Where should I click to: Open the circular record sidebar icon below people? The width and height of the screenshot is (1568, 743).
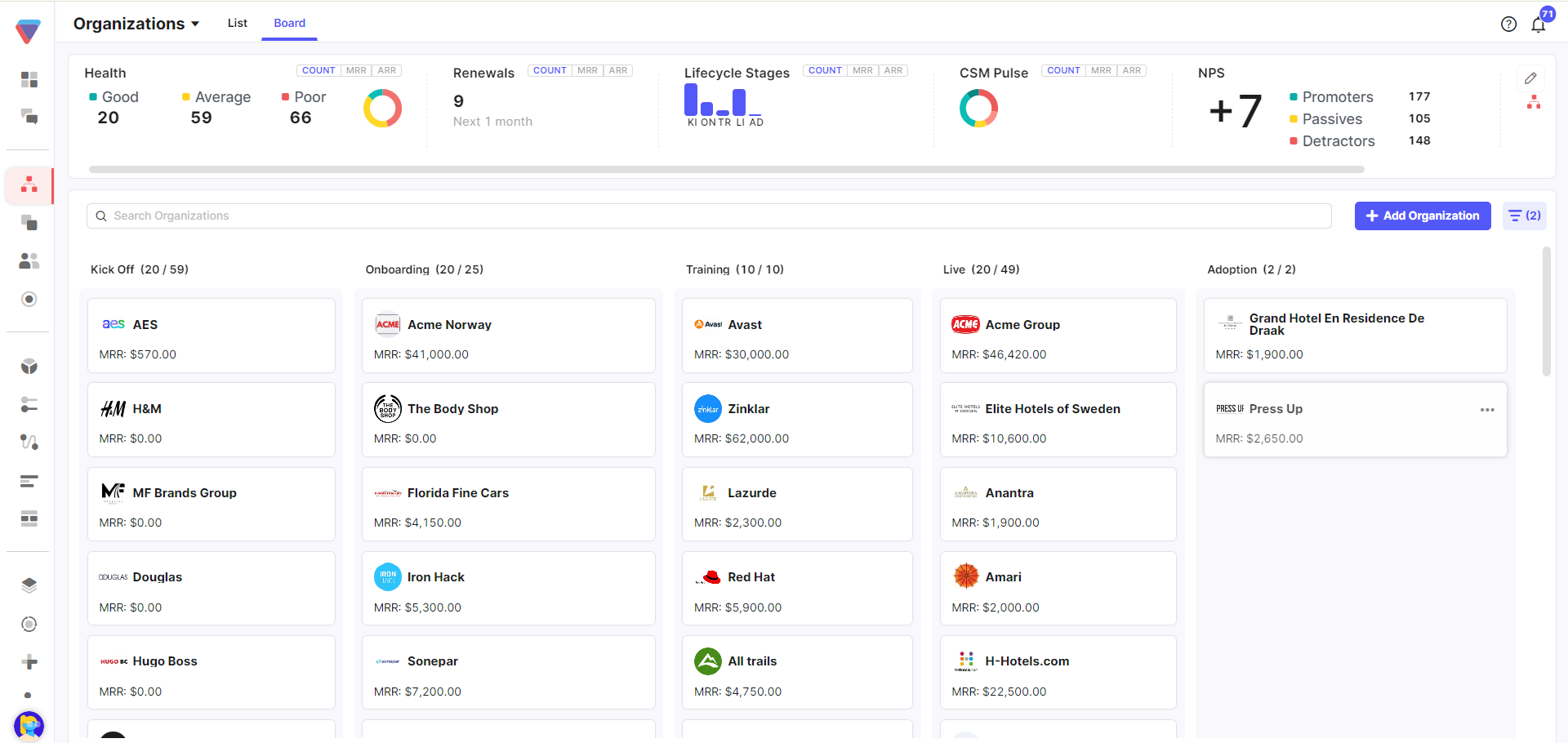point(29,299)
